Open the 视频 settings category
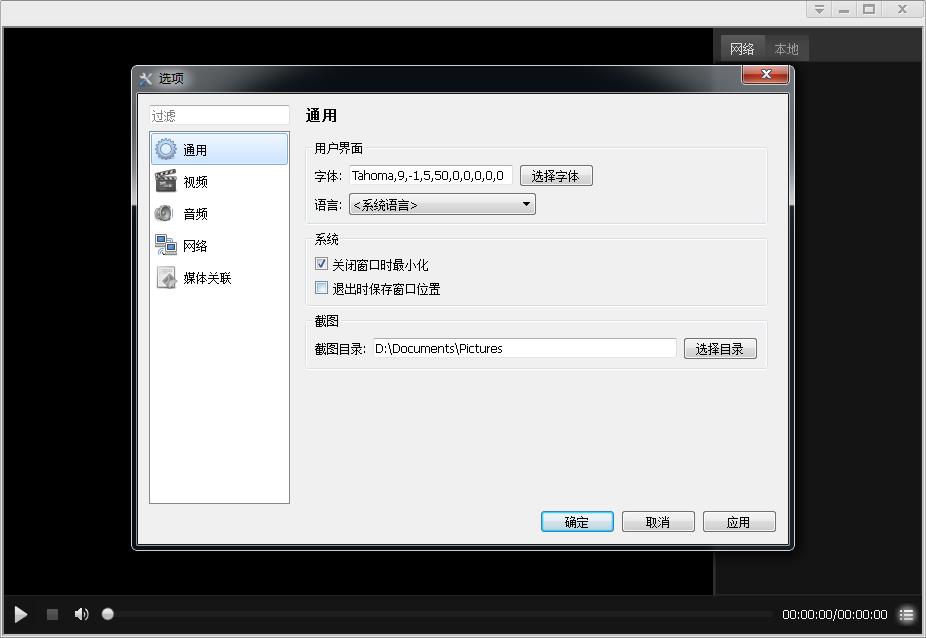Image resolution: width=926 pixels, height=638 pixels. tap(194, 181)
